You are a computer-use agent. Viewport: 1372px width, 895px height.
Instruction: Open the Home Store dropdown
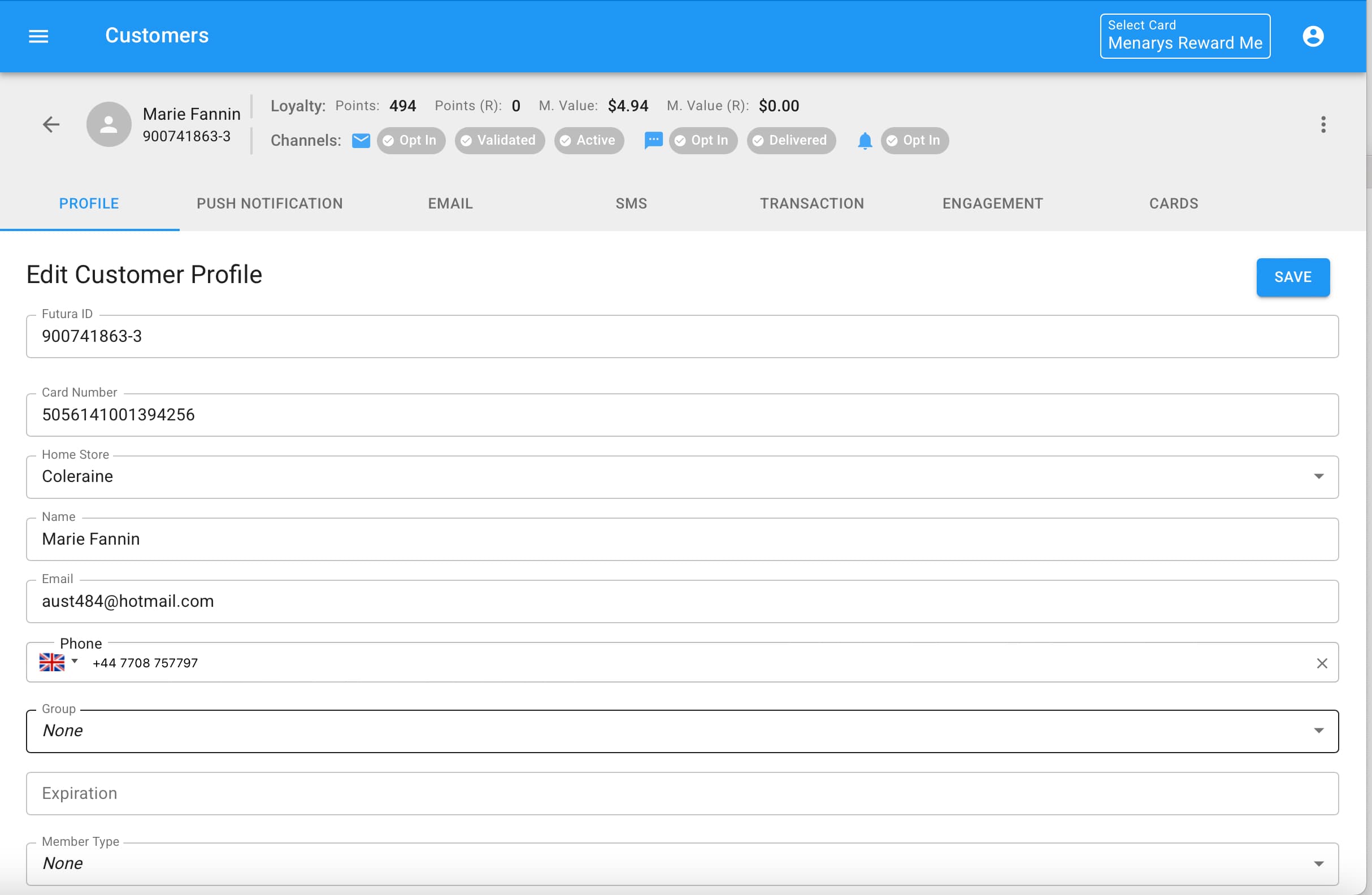click(x=1319, y=477)
